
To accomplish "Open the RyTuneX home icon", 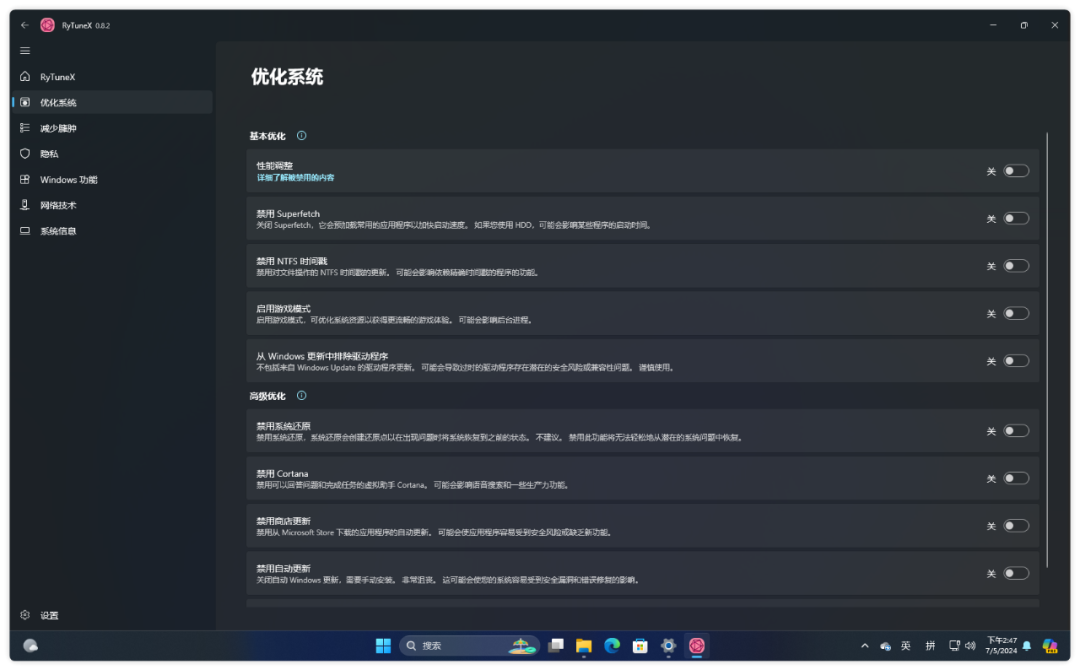I will (x=25, y=76).
